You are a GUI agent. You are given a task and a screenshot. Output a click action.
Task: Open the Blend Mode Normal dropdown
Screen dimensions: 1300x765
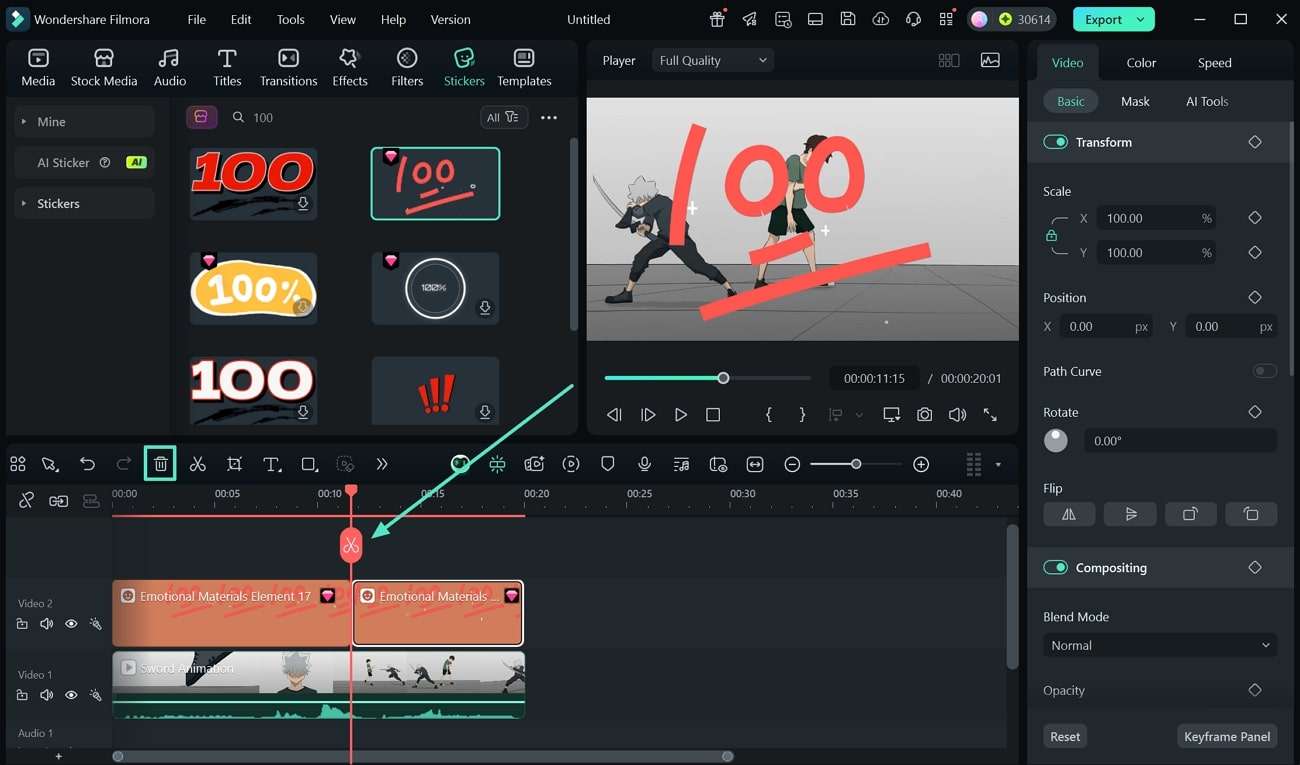tap(1160, 646)
